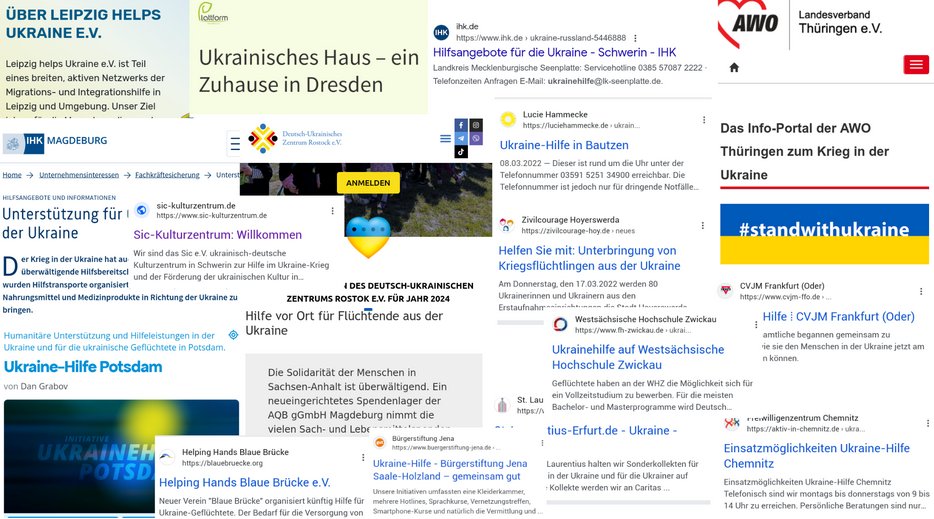
Task: Open Initiative Ukrainehilfe Potsdam image
Action: [122, 456]
